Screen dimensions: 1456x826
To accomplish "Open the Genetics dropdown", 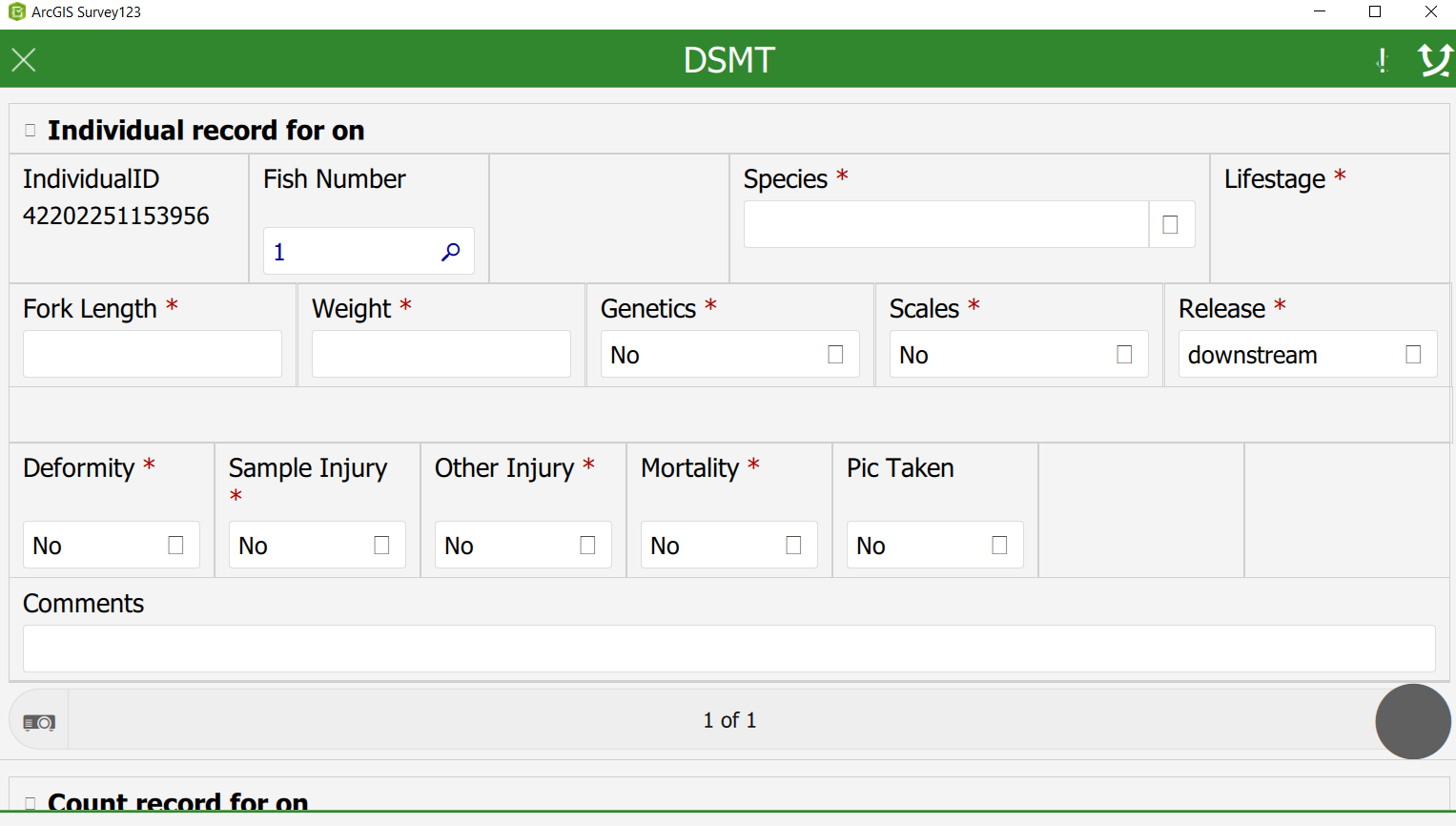I will coord(835,354).
